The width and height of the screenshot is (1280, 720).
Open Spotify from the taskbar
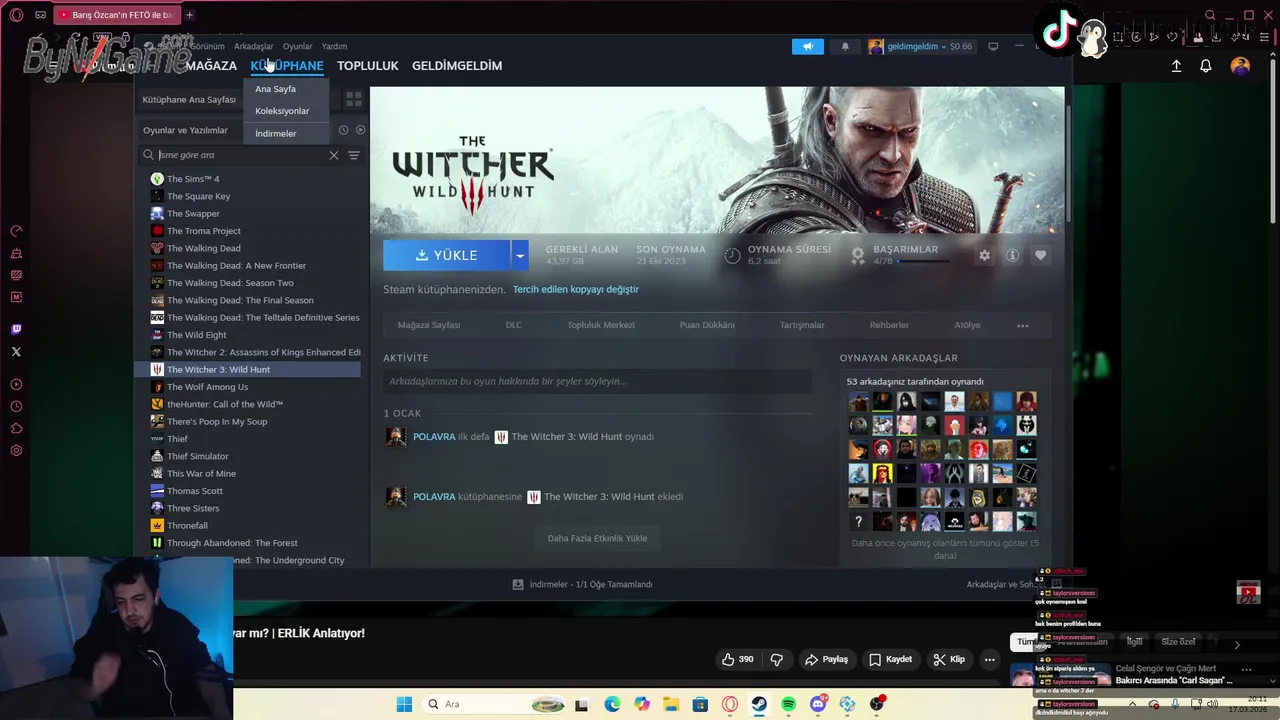tap(788, 704)
